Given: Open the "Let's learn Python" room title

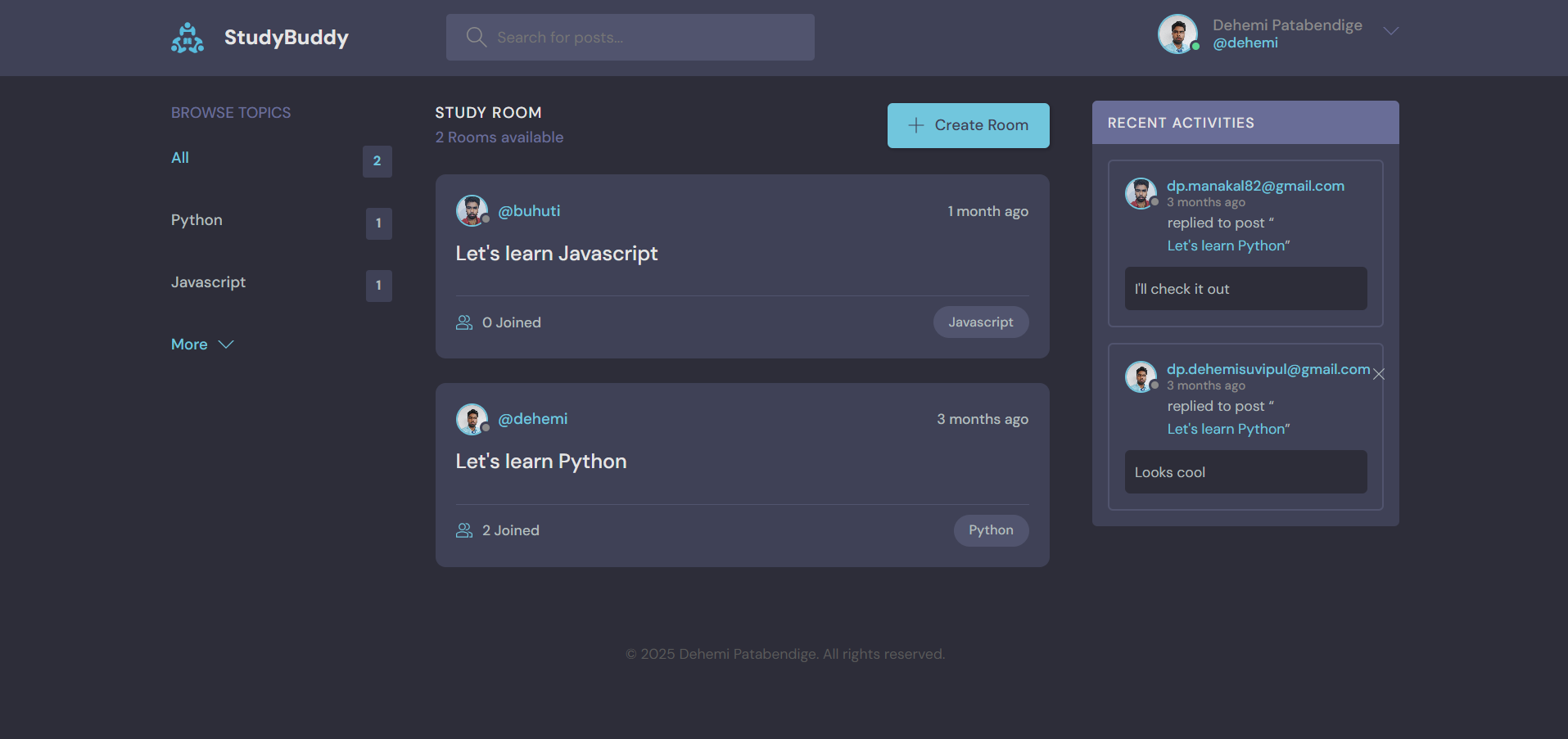Looking at the screenshot, I should pos(540,462).
